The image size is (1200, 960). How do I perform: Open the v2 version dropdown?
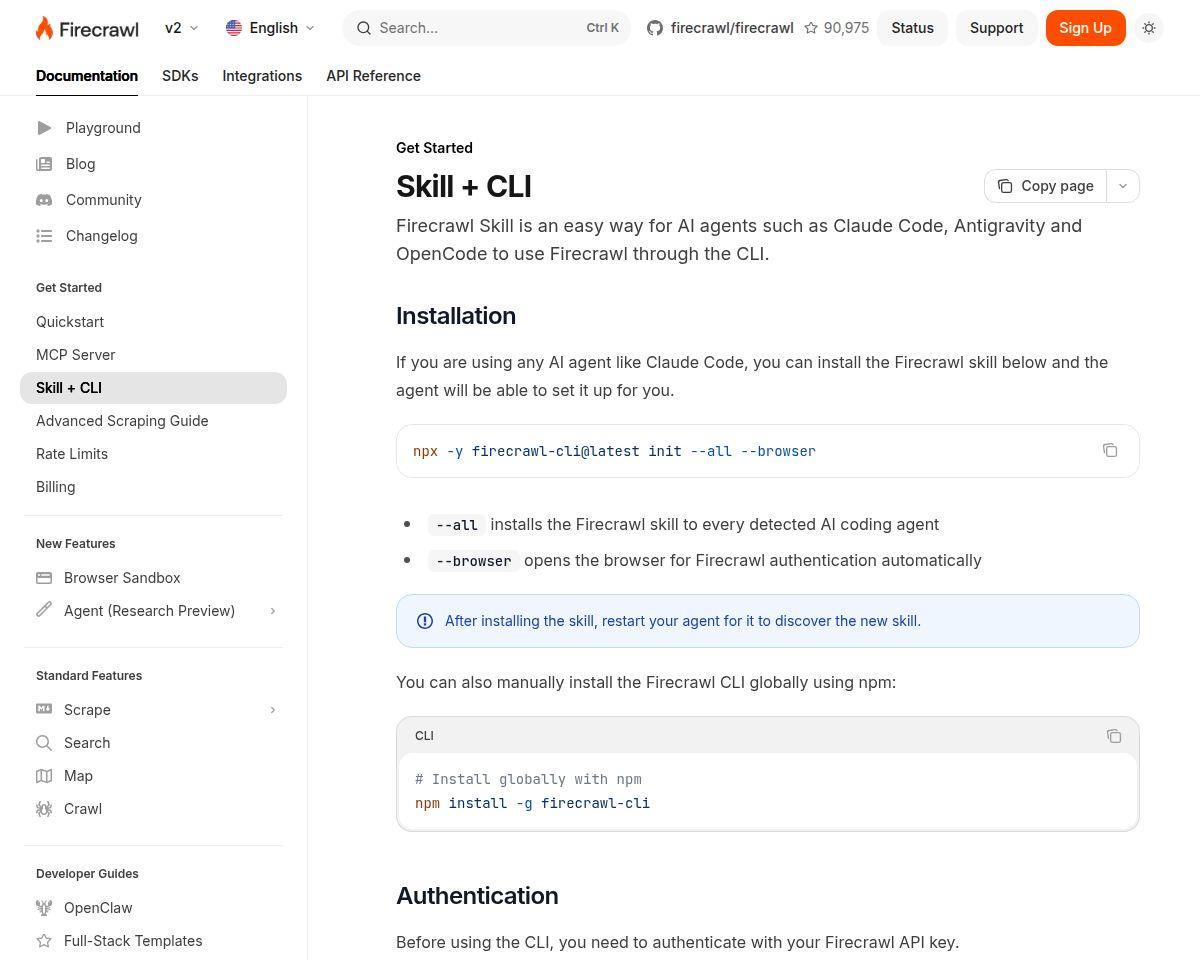click(181, 28)
